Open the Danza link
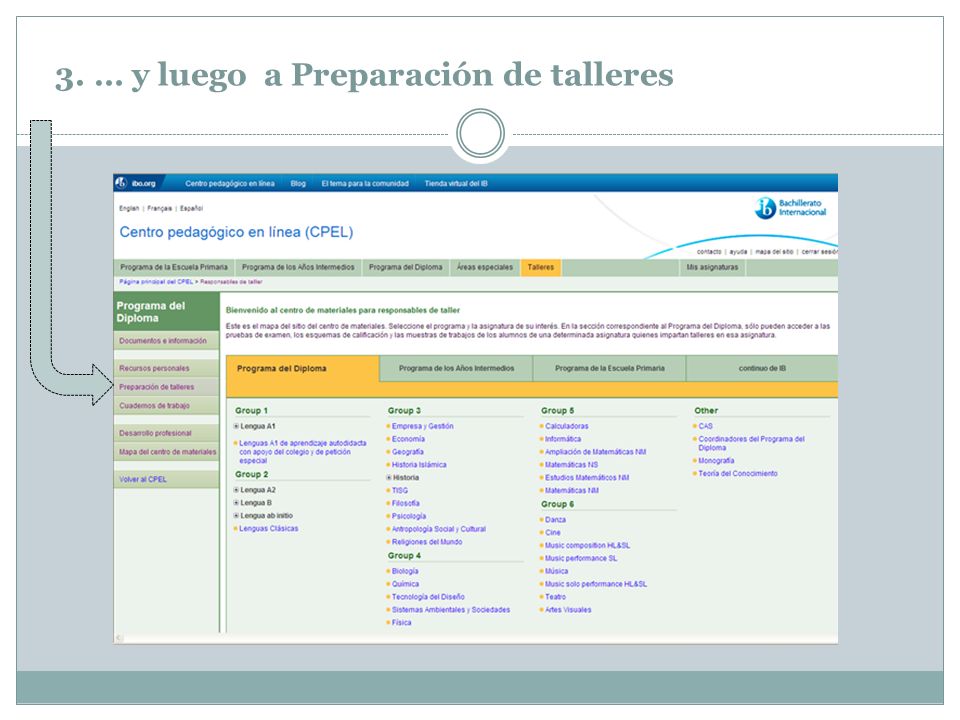The height and width of the screenshot is (720, 960). pos(555,520)
